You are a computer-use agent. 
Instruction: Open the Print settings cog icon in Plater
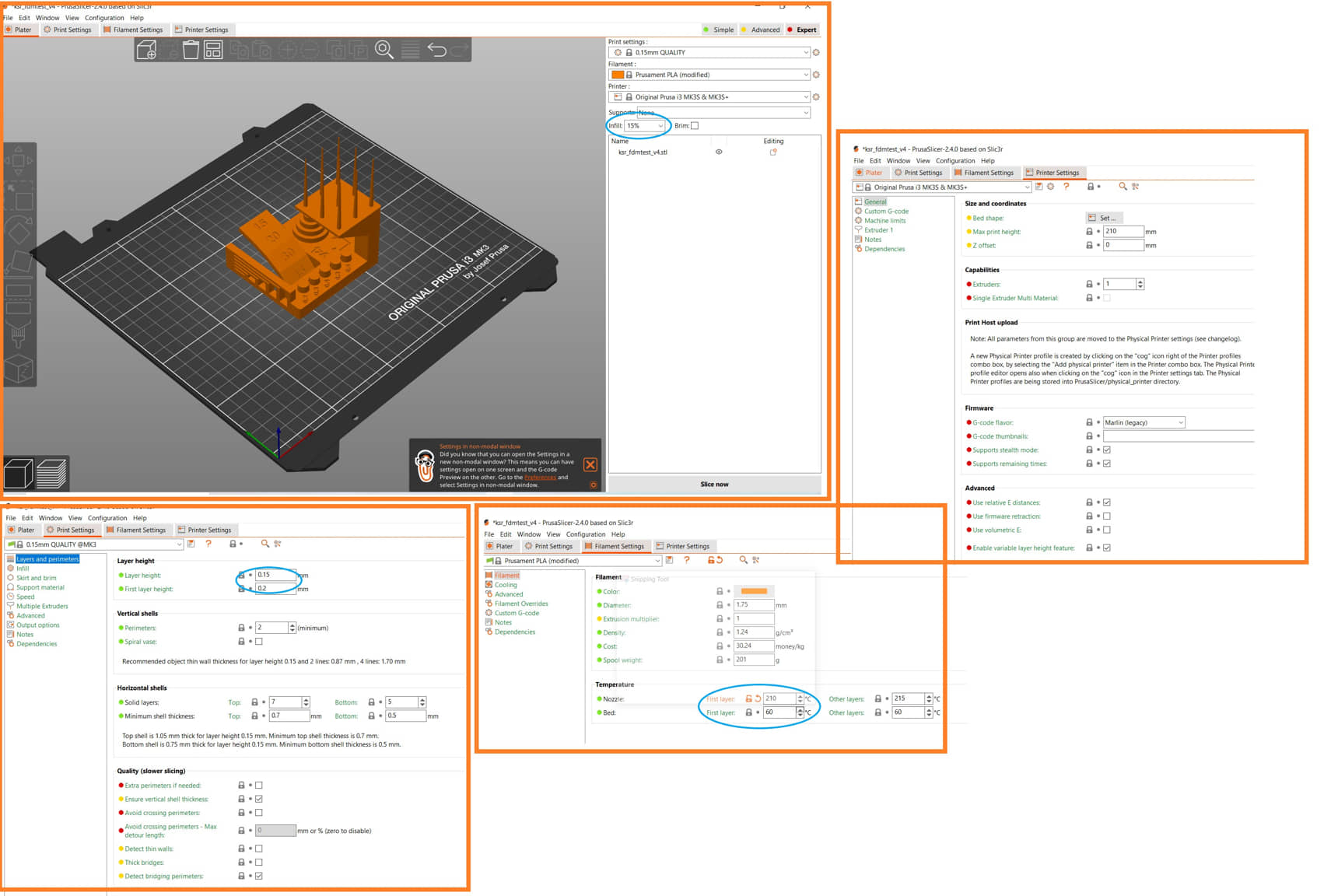point(816,53)
